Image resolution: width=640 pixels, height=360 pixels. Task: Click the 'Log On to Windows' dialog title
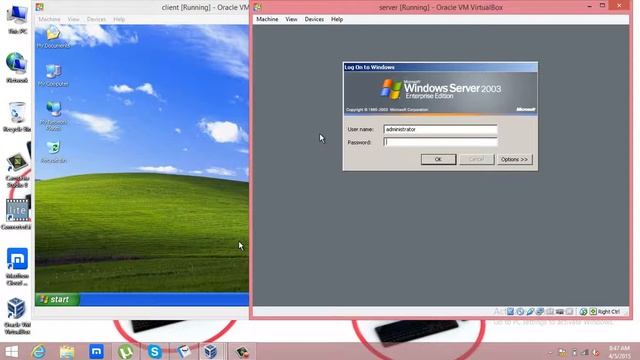click(x=369, y=67)
